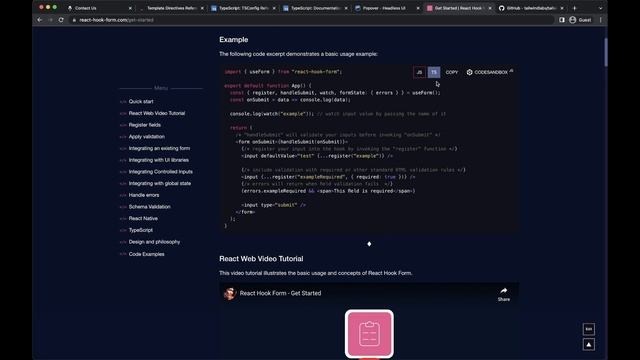
Task: Toggle the browser side panel
Action: 562,20
